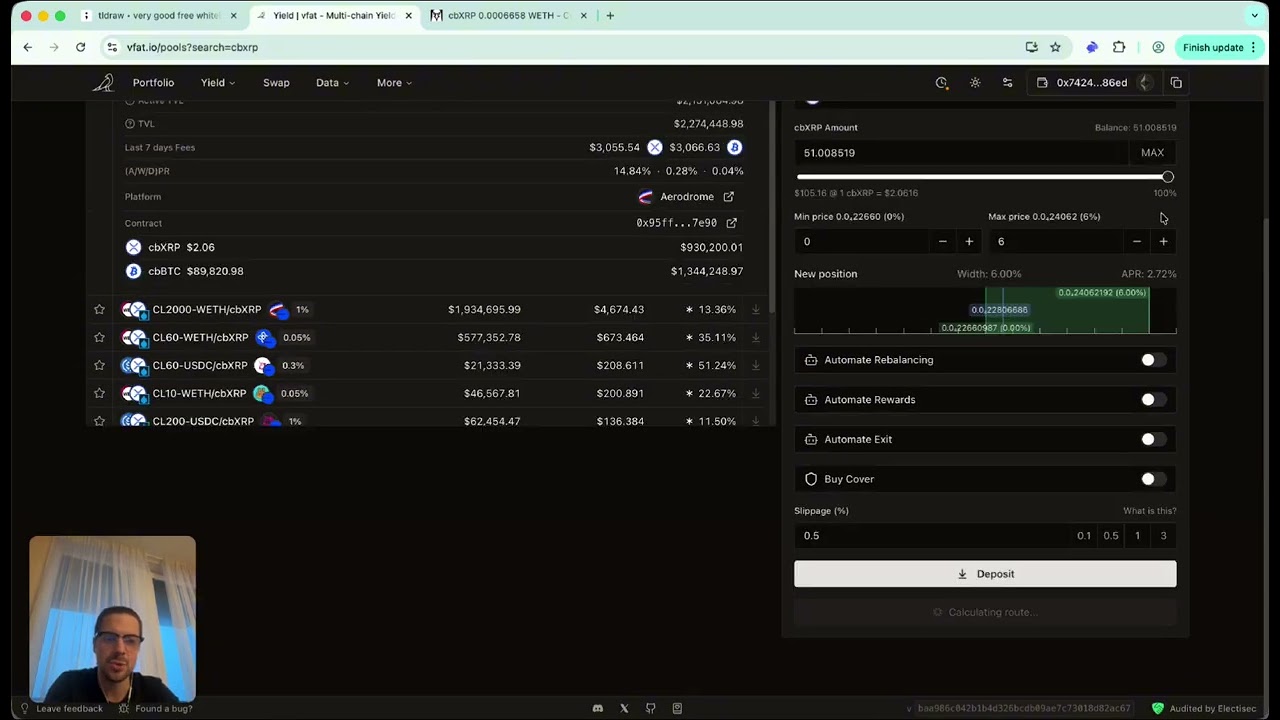The image size is (1280, 720).
Task: Click the cbXRP amount slider handle
Action: [1167, 177]
